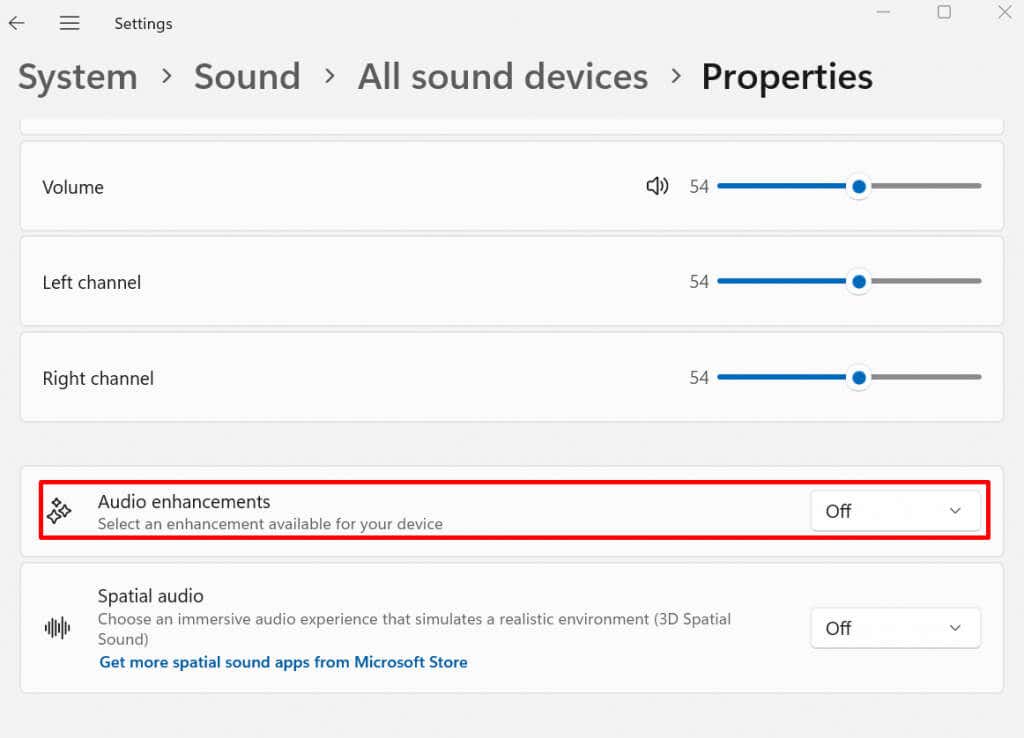Navigate to the System breadcrumb
1024x738 pixels.
pyautogui.click(x=78, y=77)
